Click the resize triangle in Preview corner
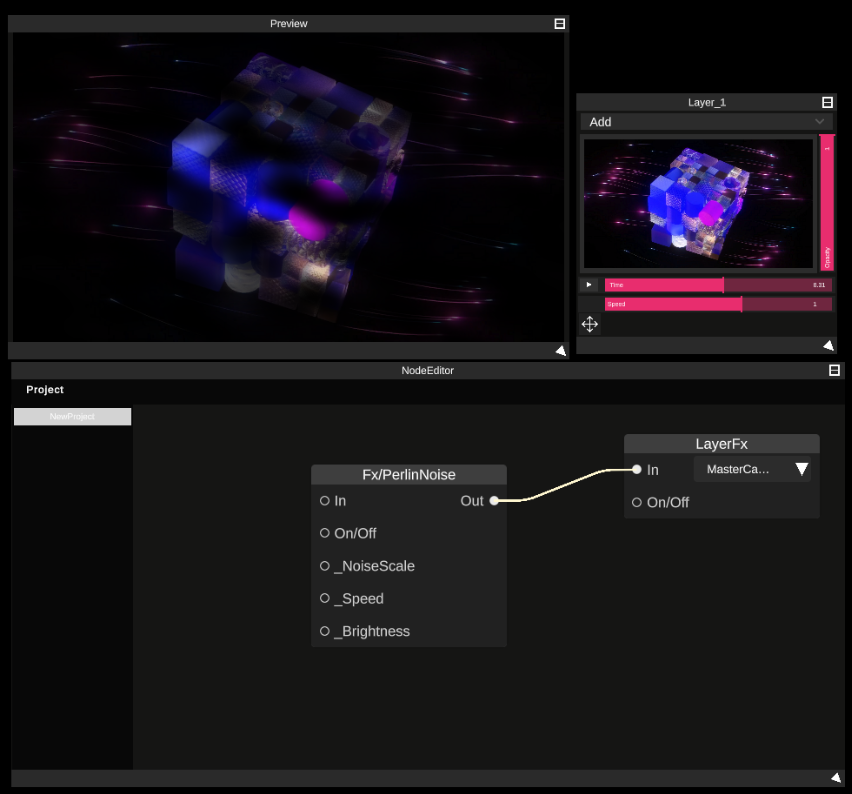Viewport: 852px width, 794px height. pyautogui.click(x=560, y=350)
